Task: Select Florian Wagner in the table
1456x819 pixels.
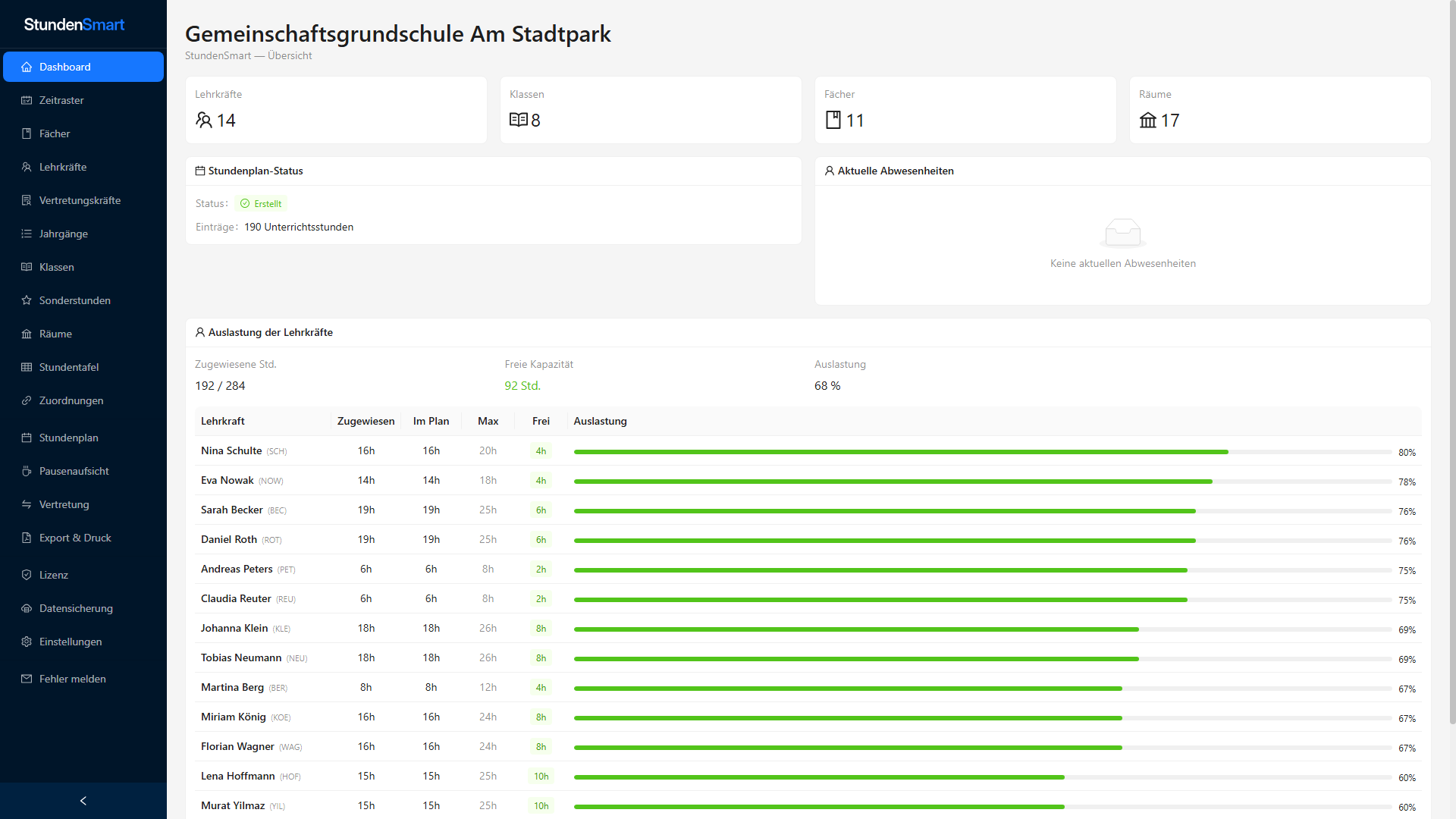Action: (237, 746)
